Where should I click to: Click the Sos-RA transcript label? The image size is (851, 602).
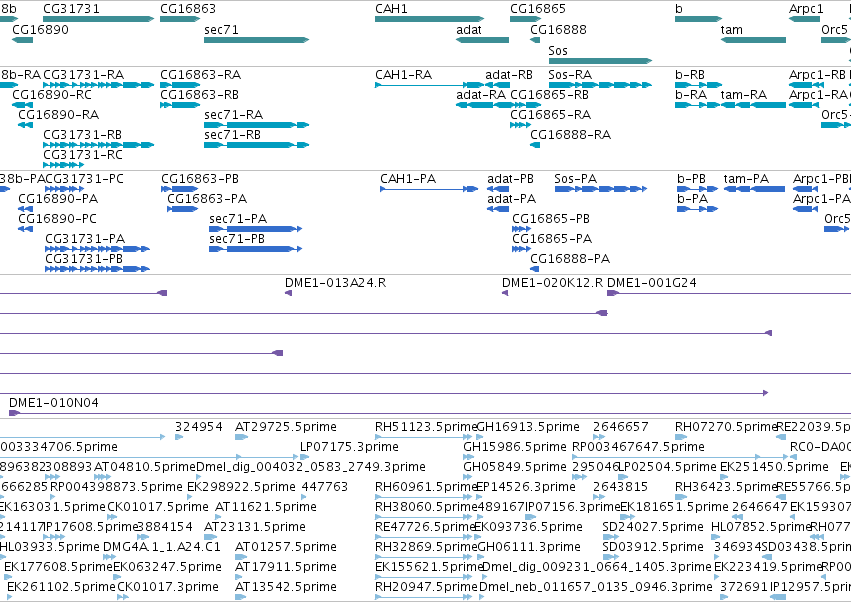570,74
